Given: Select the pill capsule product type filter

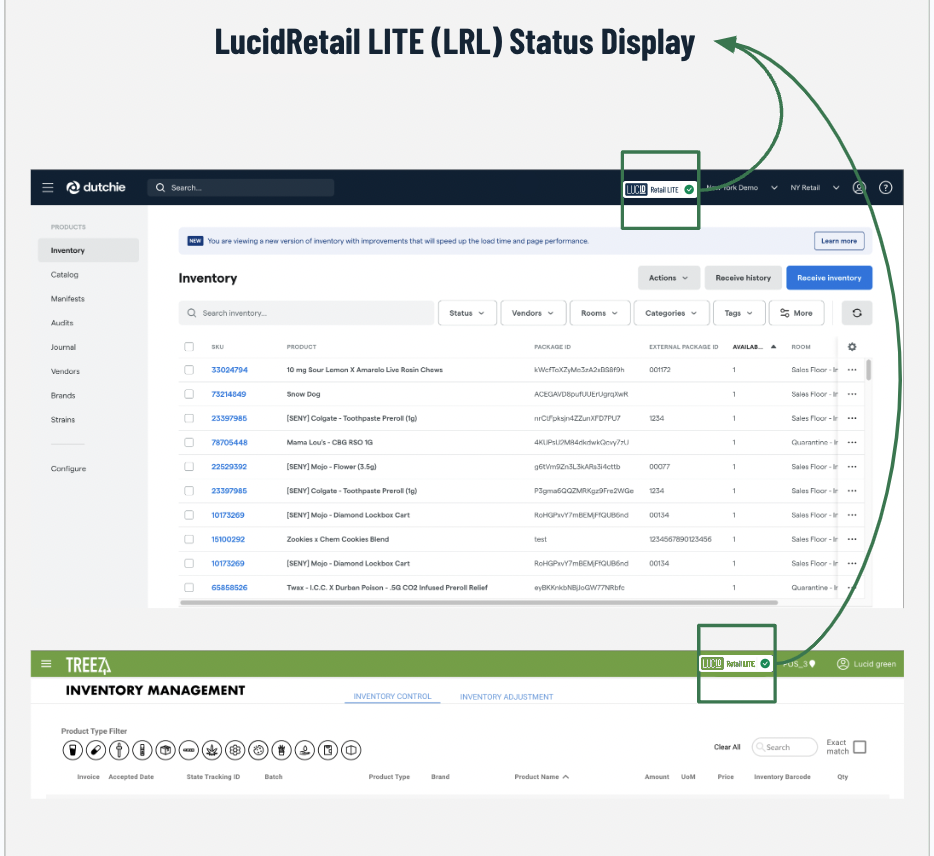Looking at the screenshot, I should click(x=95, y=750).
